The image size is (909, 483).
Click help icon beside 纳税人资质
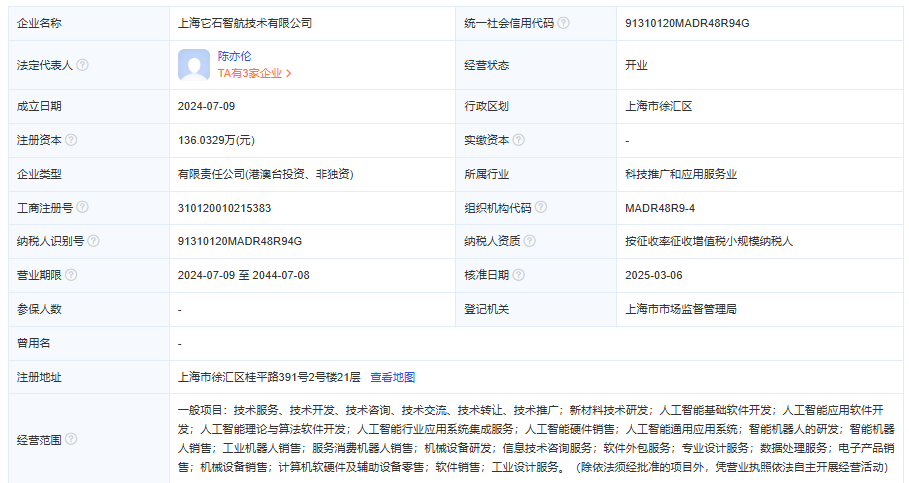(530, 241)
